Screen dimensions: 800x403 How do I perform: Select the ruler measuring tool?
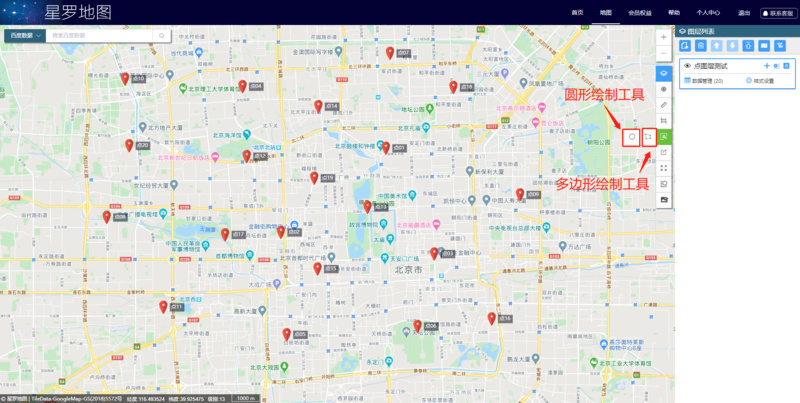tap(663, 105)
